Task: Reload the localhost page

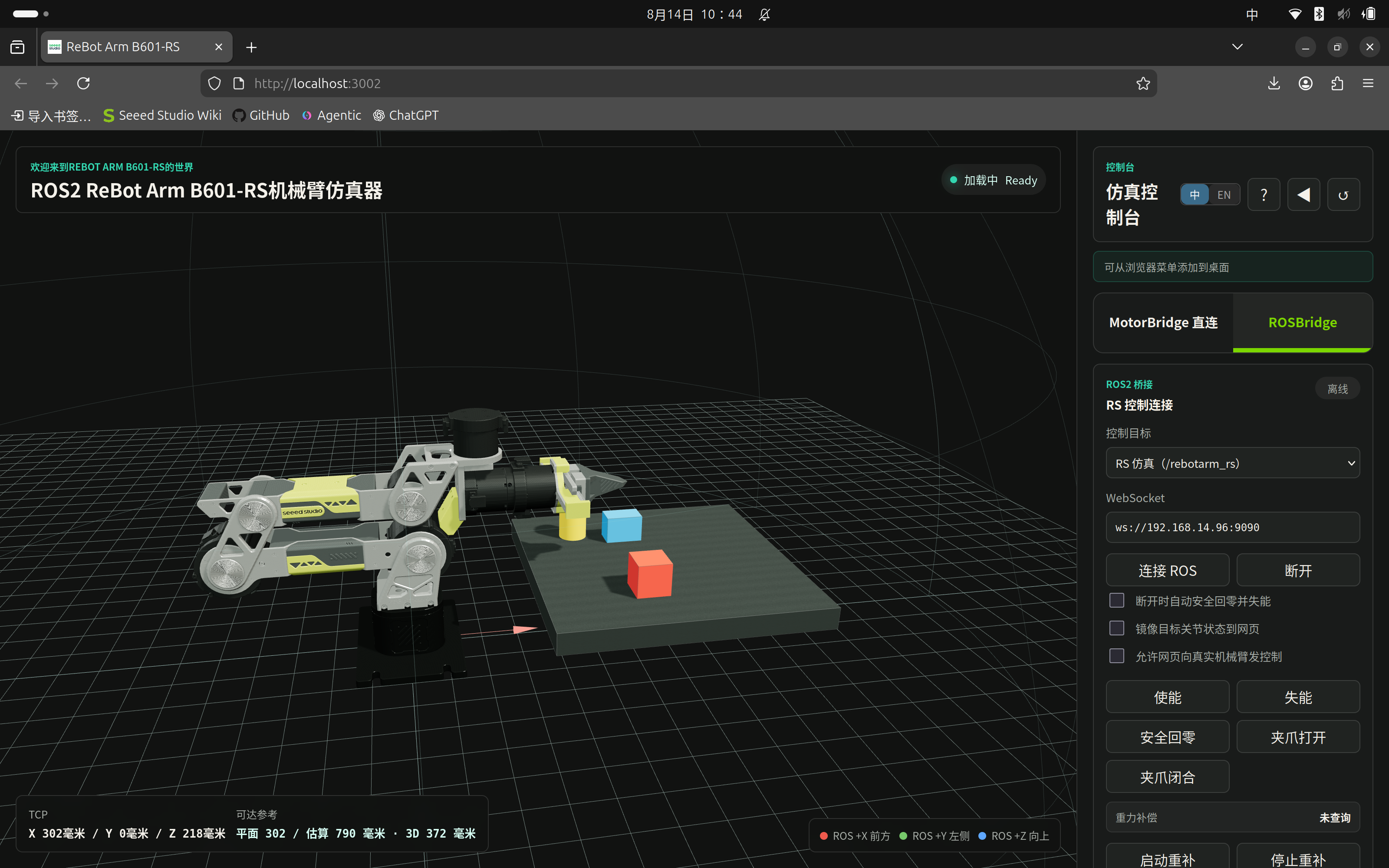Action: point(84,84)
